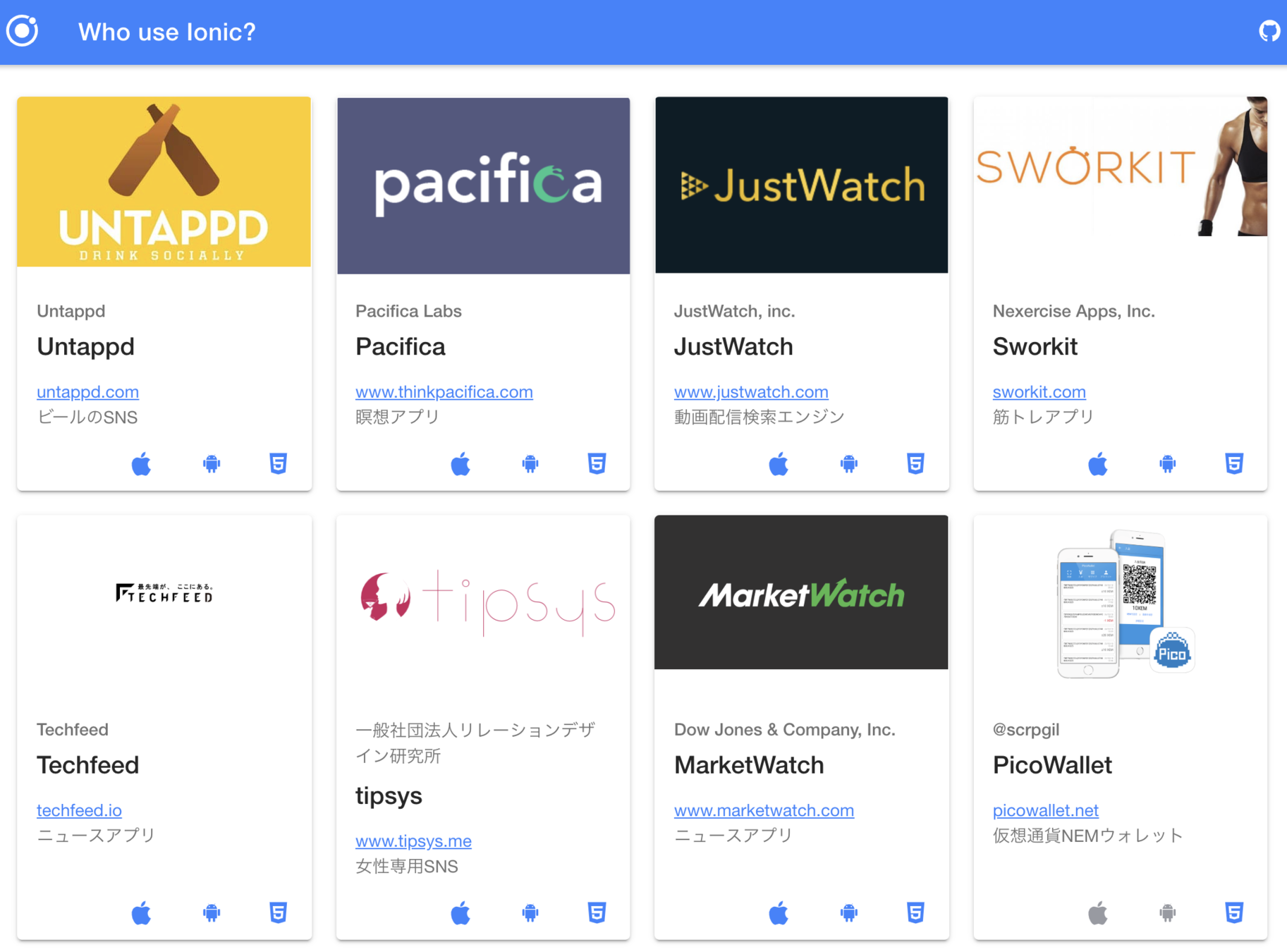This screenshot has width=1287, height=952.
Task: Click Android icon on Sworkit card
Action: click(1168, 464)
